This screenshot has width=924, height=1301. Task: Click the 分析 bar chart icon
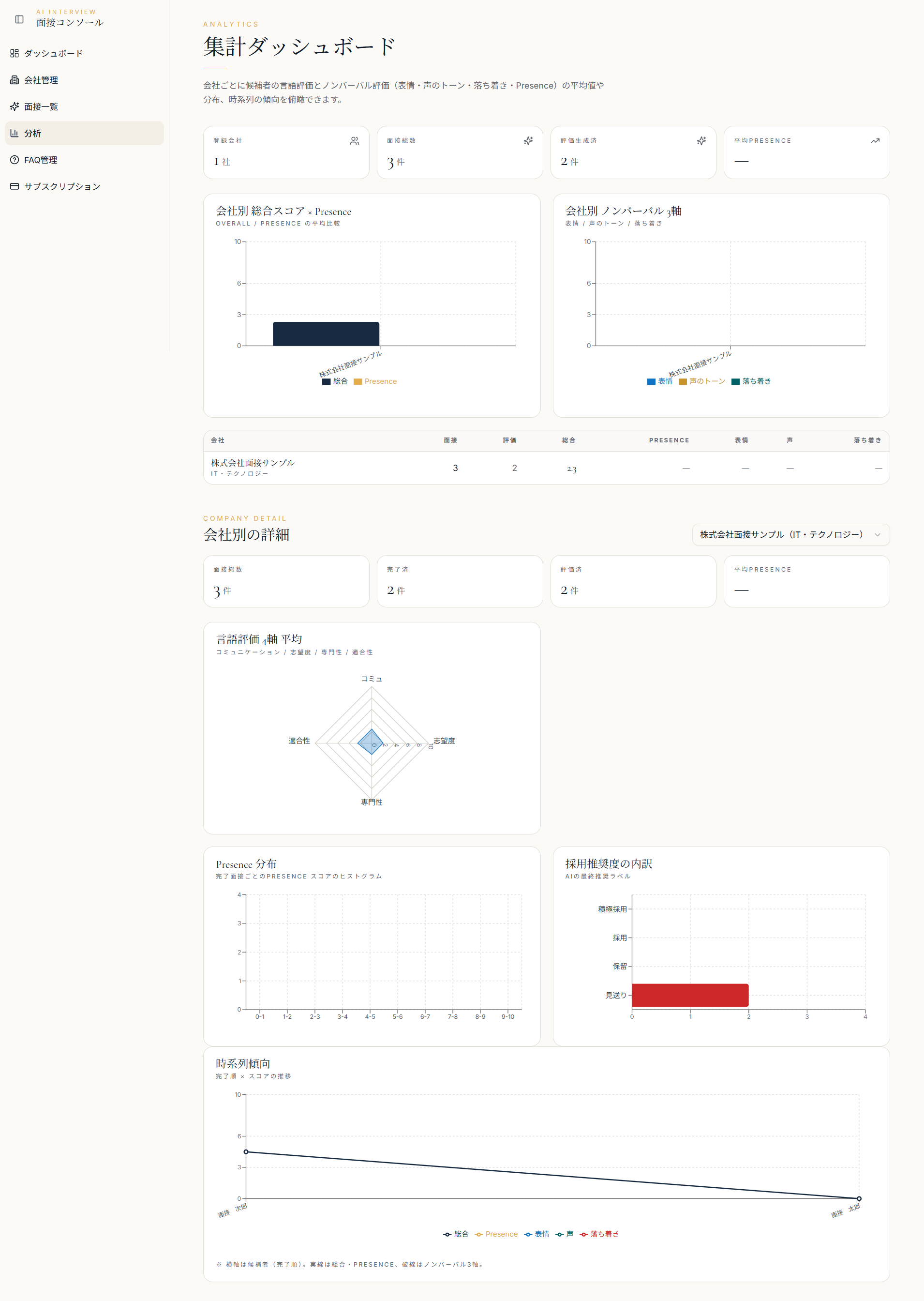[x=15, y=133]
